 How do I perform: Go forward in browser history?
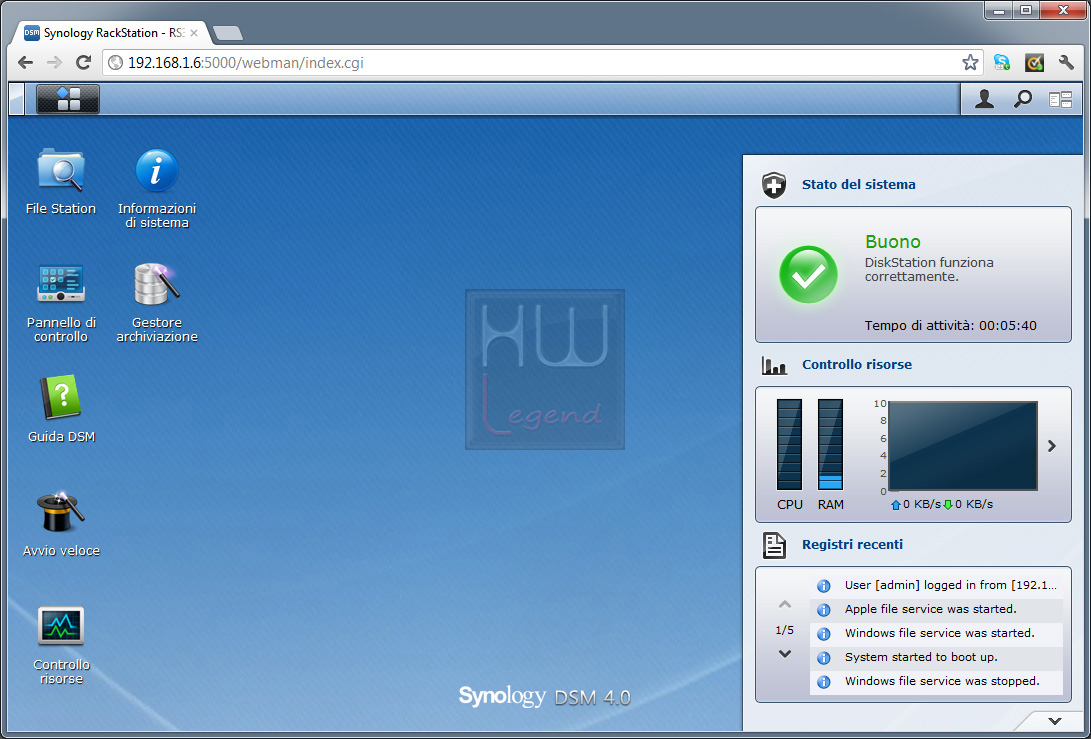click(54, 63)
